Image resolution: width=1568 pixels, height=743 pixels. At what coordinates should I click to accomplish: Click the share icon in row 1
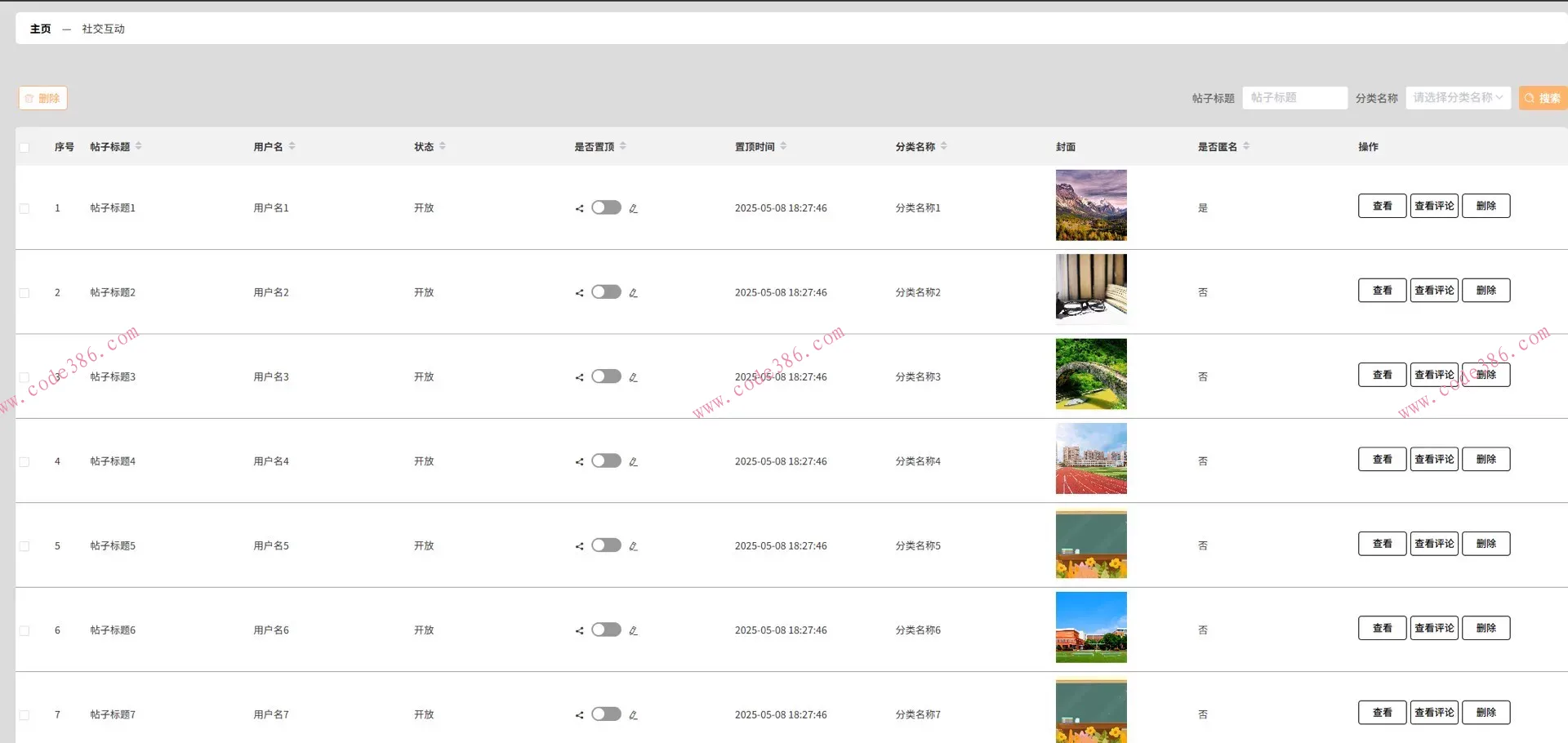coord(579,208)
